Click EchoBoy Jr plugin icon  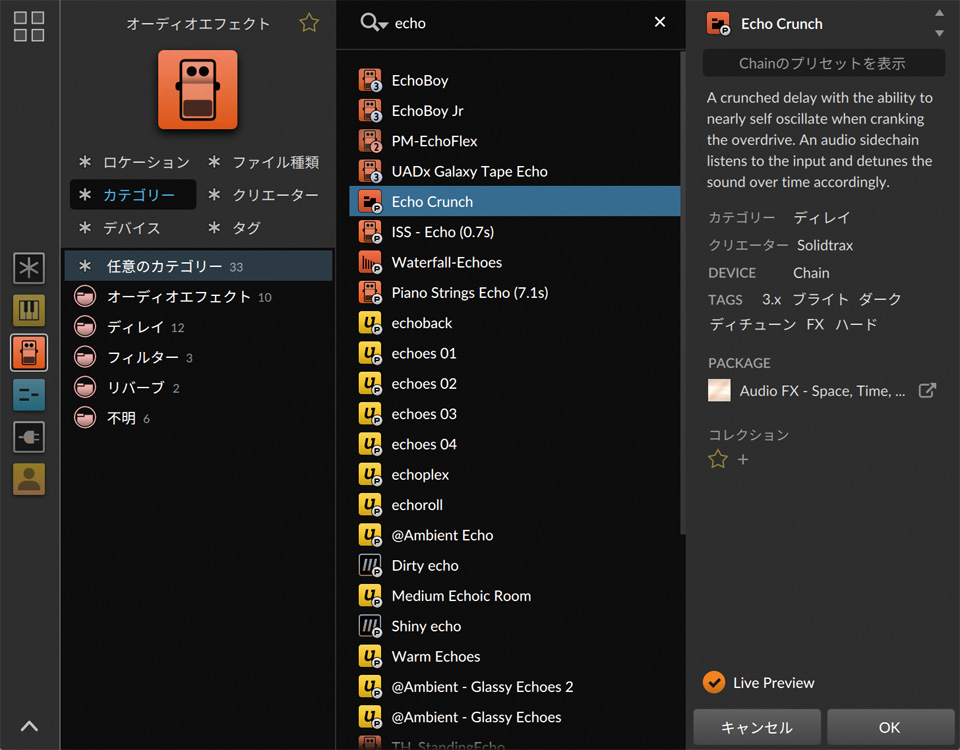click(x=370, y=111)
